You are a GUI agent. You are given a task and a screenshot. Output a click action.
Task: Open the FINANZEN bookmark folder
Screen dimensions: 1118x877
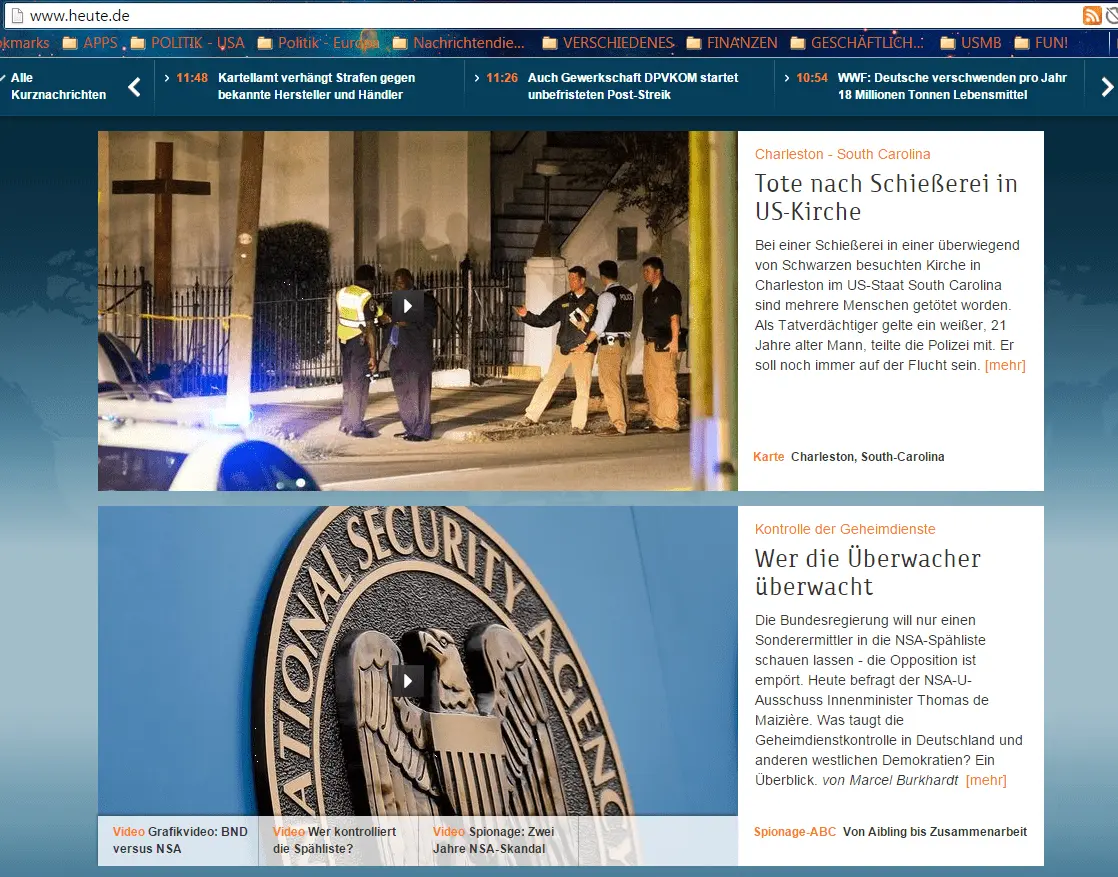coord(732,43)
